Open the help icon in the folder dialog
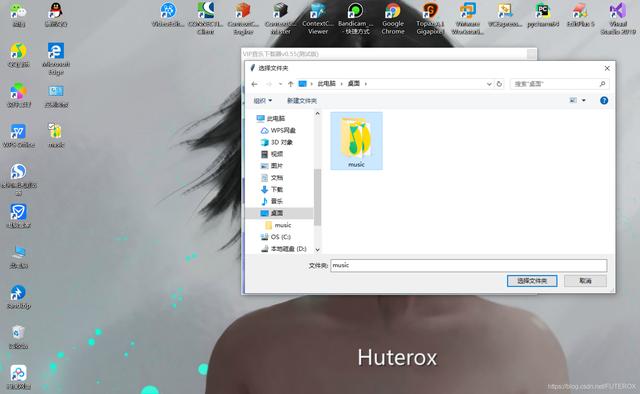640x394 pixels. 604,100
